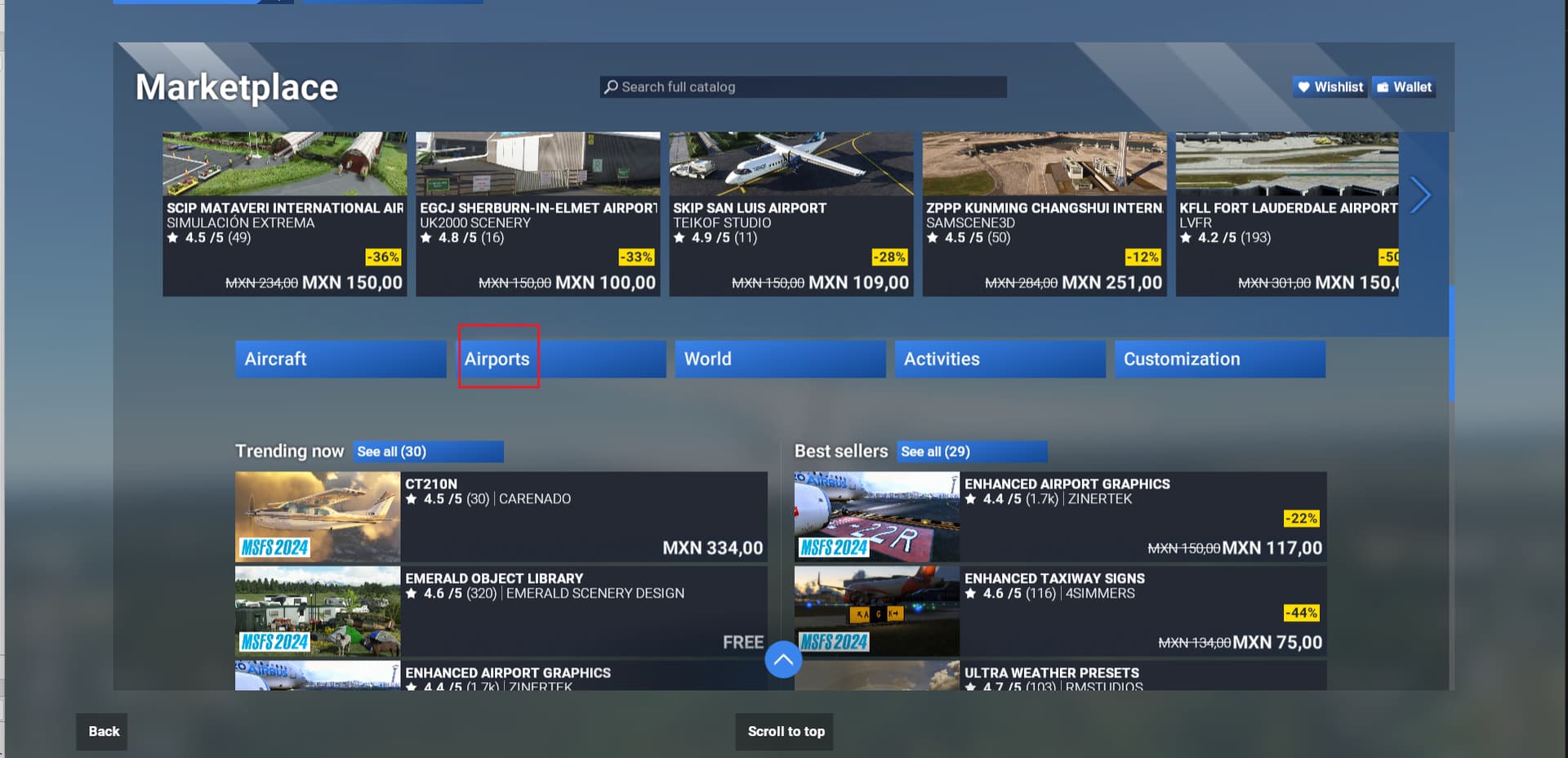Click the Best sellers heading
Screen dimensions: 1568x758
click(841, 451)
